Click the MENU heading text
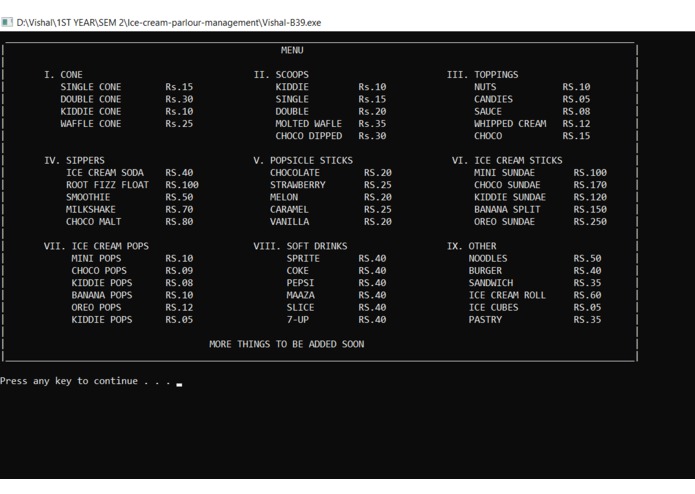The image size is (695, 494). pyautogui.click(x=292, y=50)
